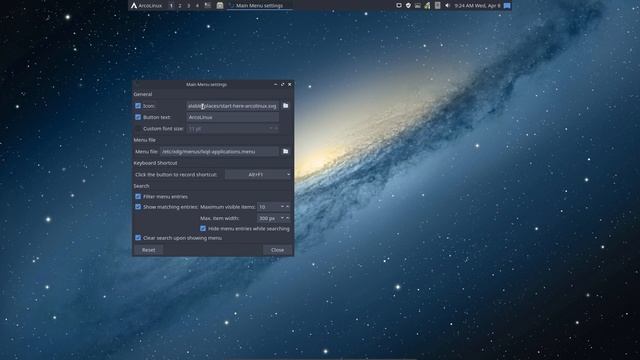Click the Main Menu settings title bar text

point(207,84)
